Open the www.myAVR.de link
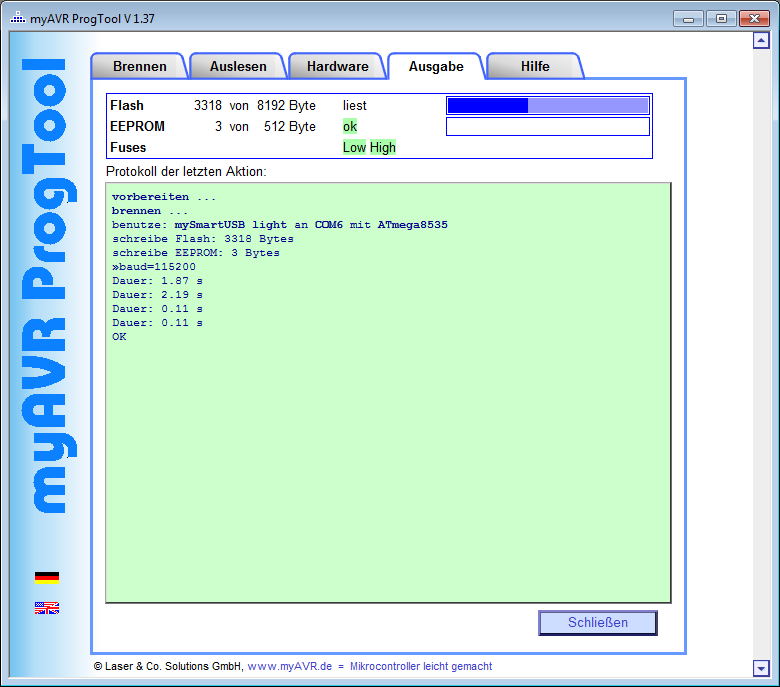Screen dimensions: 780x687 (289, 666)
